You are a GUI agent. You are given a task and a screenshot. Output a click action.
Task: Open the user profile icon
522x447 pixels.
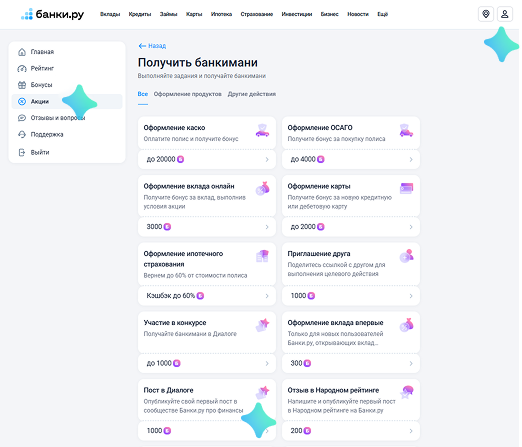pos(505,14)
